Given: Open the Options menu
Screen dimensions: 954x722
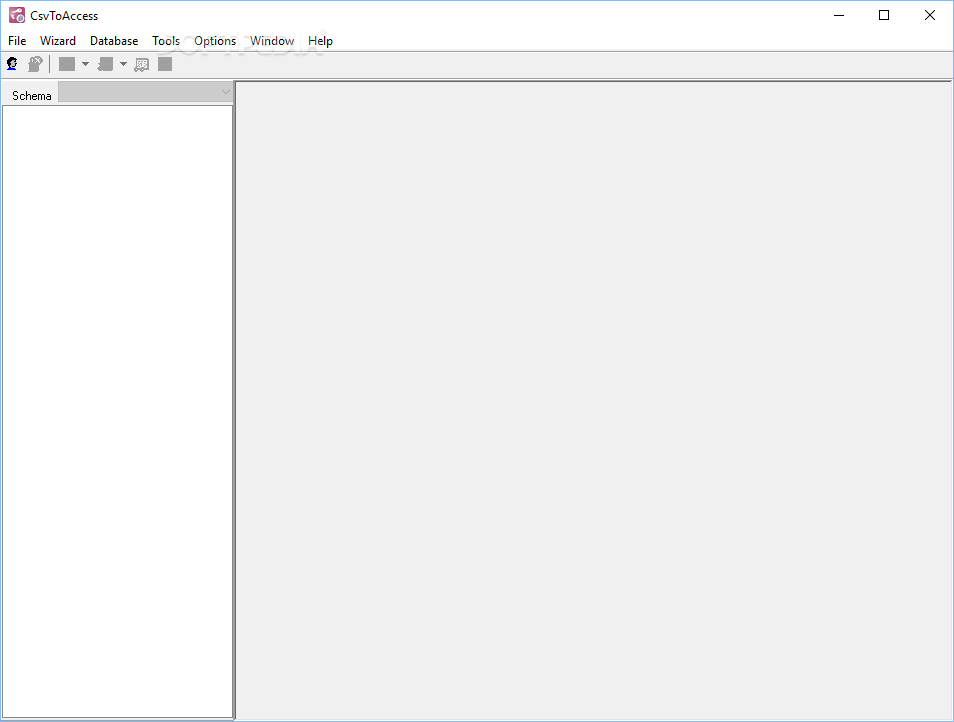Looking at the screenshot, I should click(215, 41).
